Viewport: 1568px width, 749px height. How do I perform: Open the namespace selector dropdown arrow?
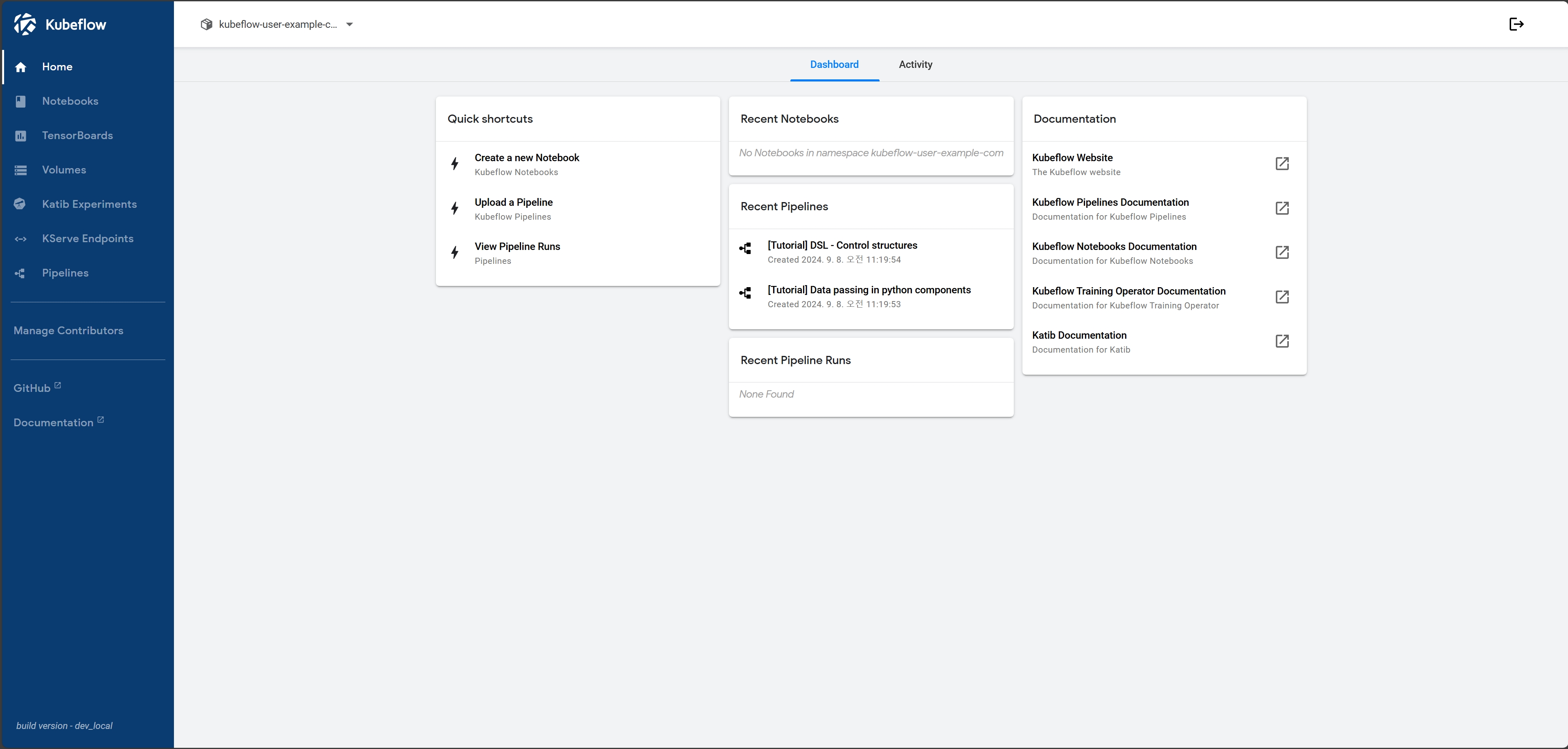350,25
